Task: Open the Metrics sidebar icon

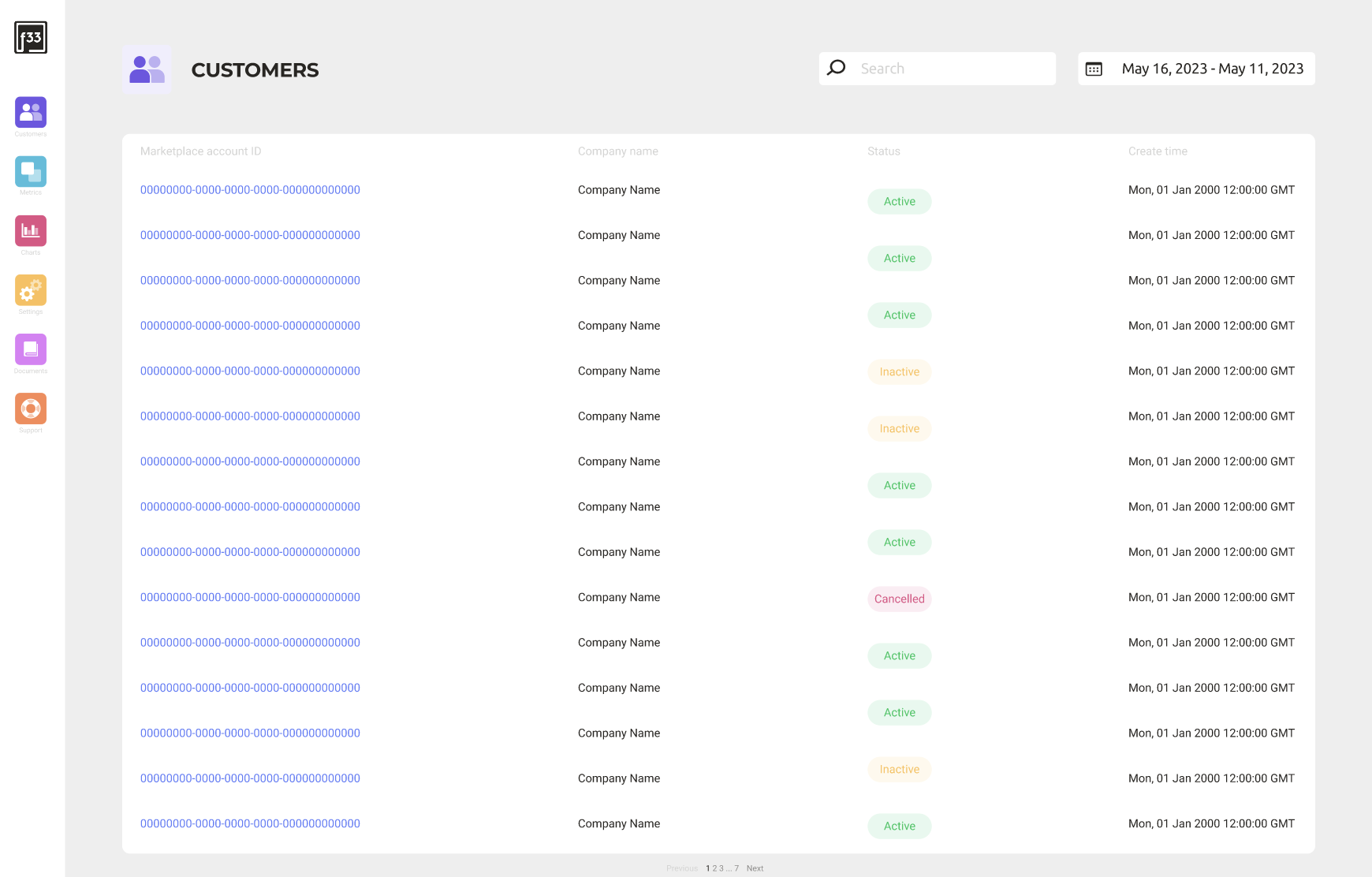Action: pyautogui.click(x=31, y=172)
